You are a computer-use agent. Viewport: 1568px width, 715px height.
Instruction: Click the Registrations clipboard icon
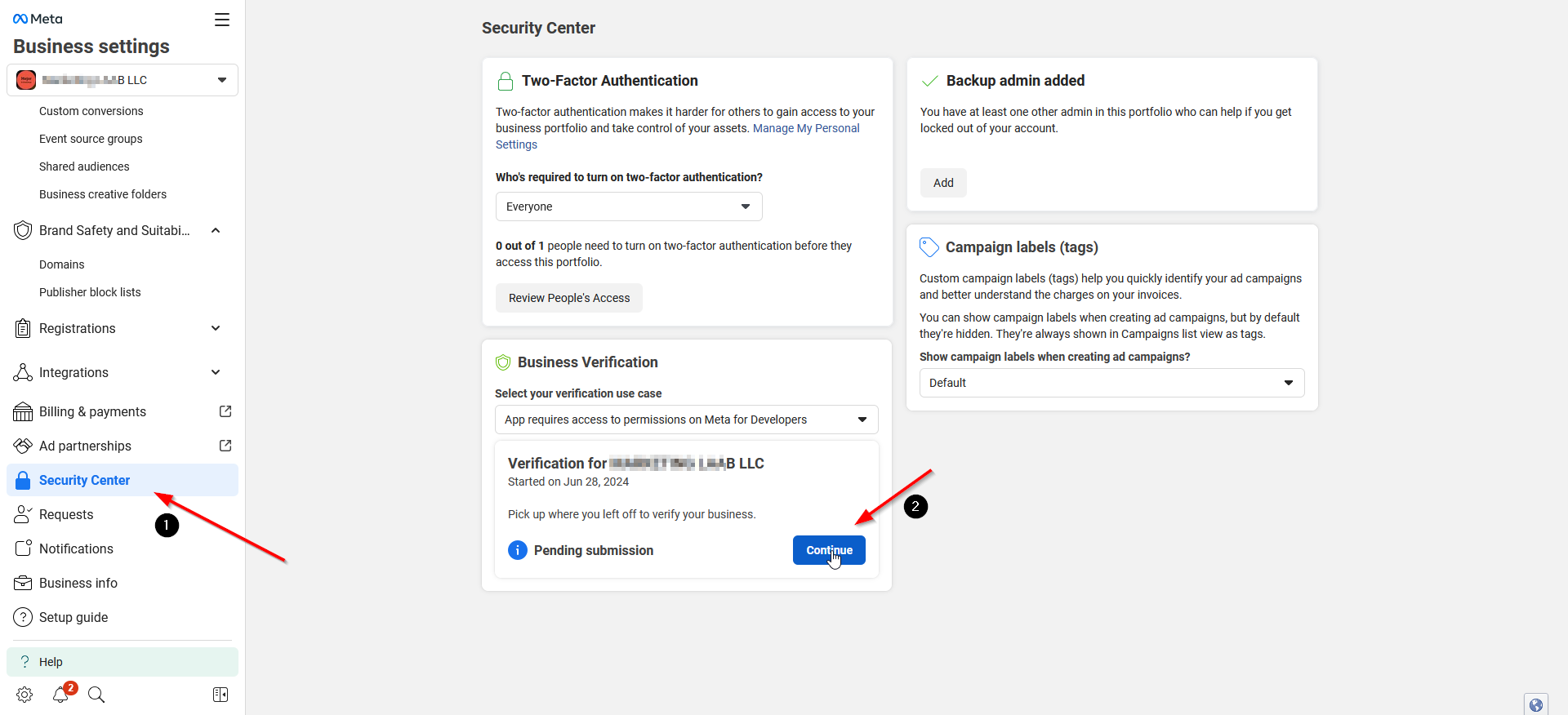coord(23,328)
